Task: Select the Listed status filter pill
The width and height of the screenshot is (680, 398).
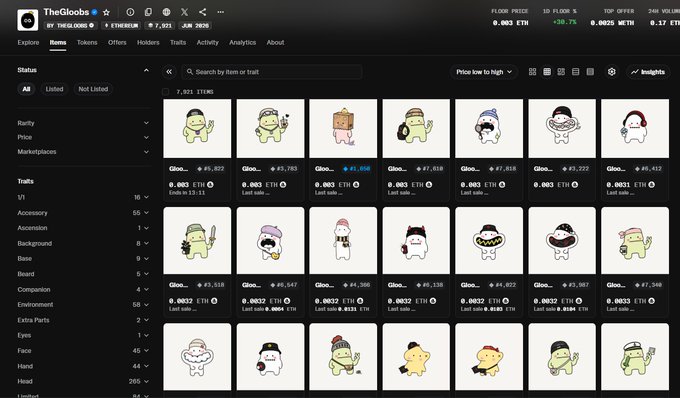Action: click(x=54, y=89)
